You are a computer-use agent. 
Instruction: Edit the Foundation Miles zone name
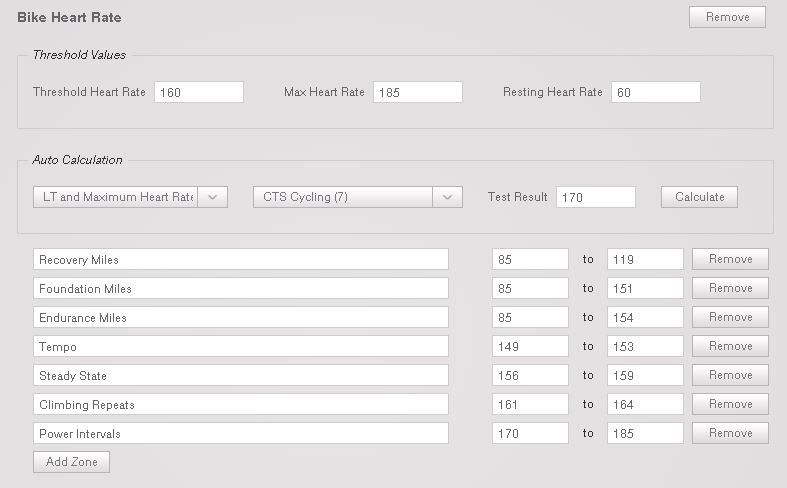click(240, 288)
